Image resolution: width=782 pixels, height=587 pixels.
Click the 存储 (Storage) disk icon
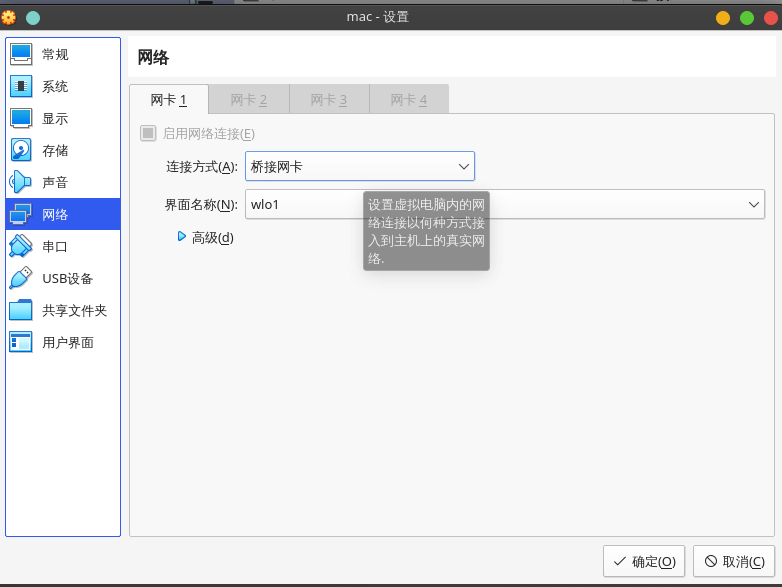click(x=21, y=151)
